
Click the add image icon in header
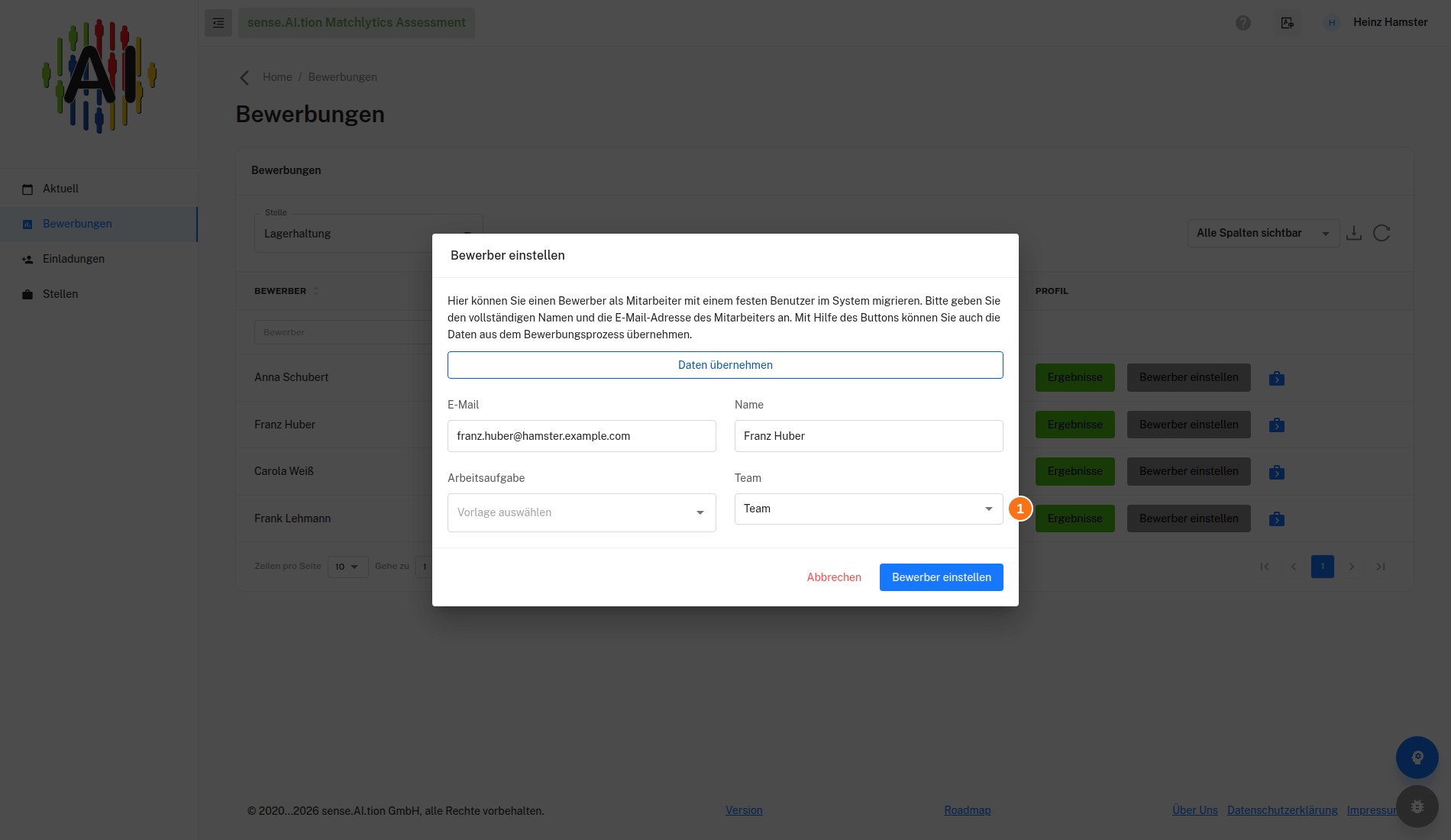tap(1288, 23)
